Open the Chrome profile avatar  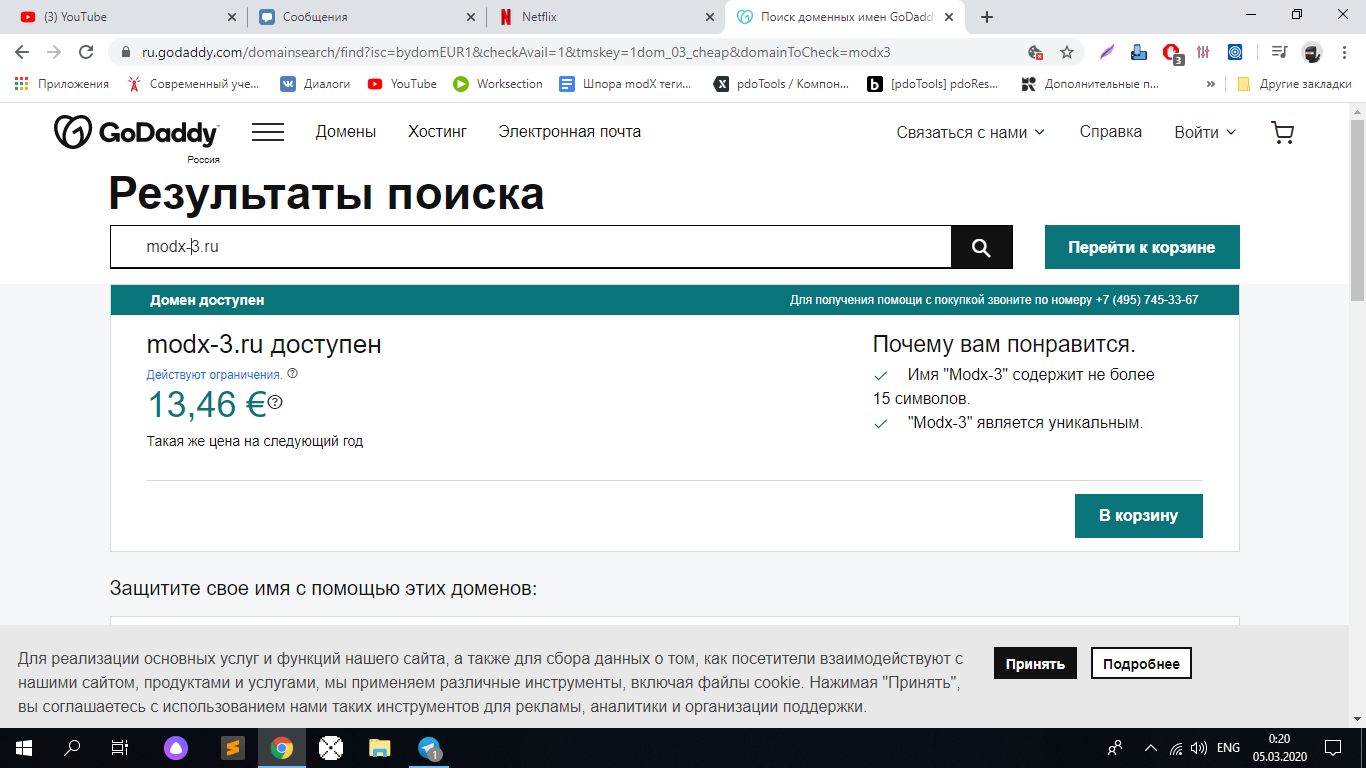[x=1312, y=52]
